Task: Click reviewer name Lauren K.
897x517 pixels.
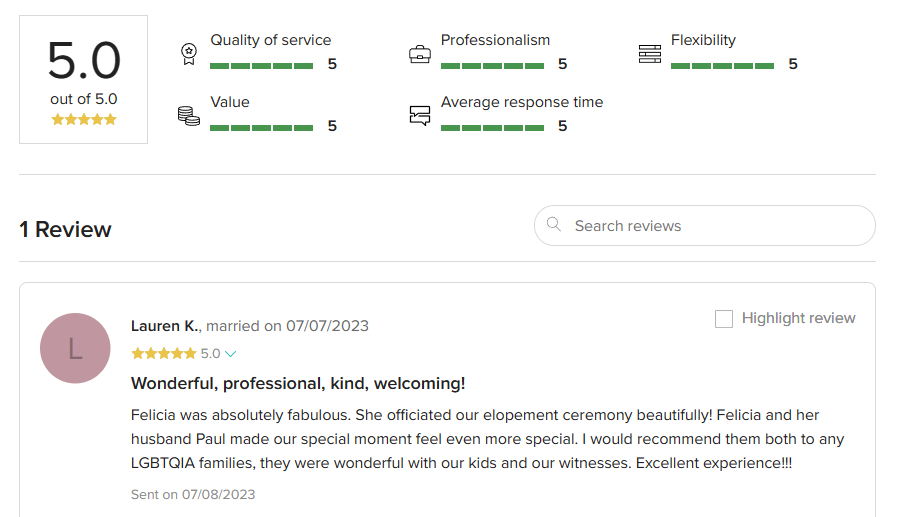Action: pos(165,326)
